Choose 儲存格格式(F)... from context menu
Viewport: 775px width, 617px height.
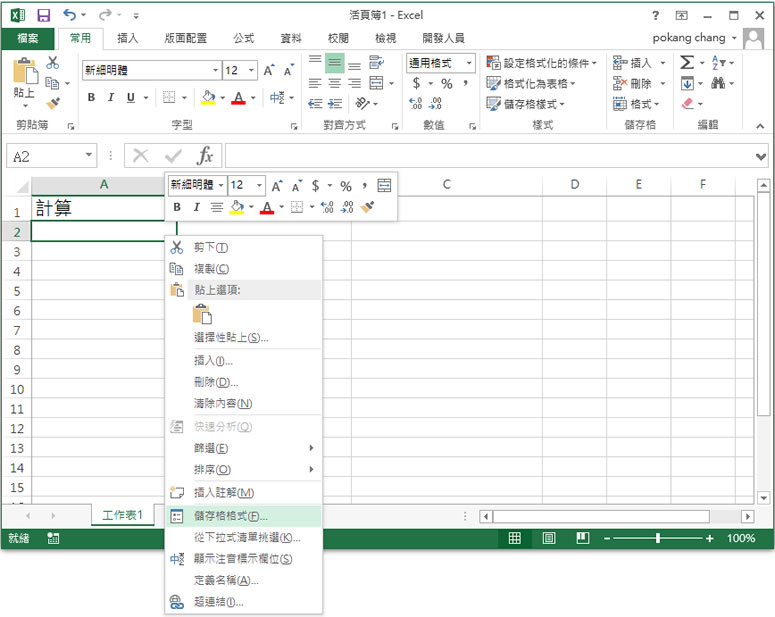tap(244, 516)
